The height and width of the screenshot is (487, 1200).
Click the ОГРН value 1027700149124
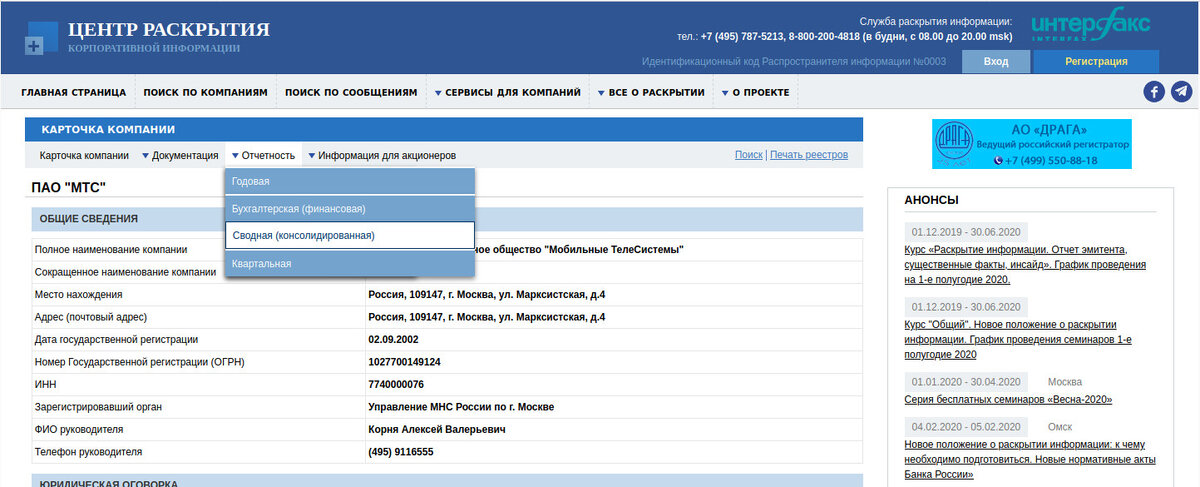coord(404,362)
